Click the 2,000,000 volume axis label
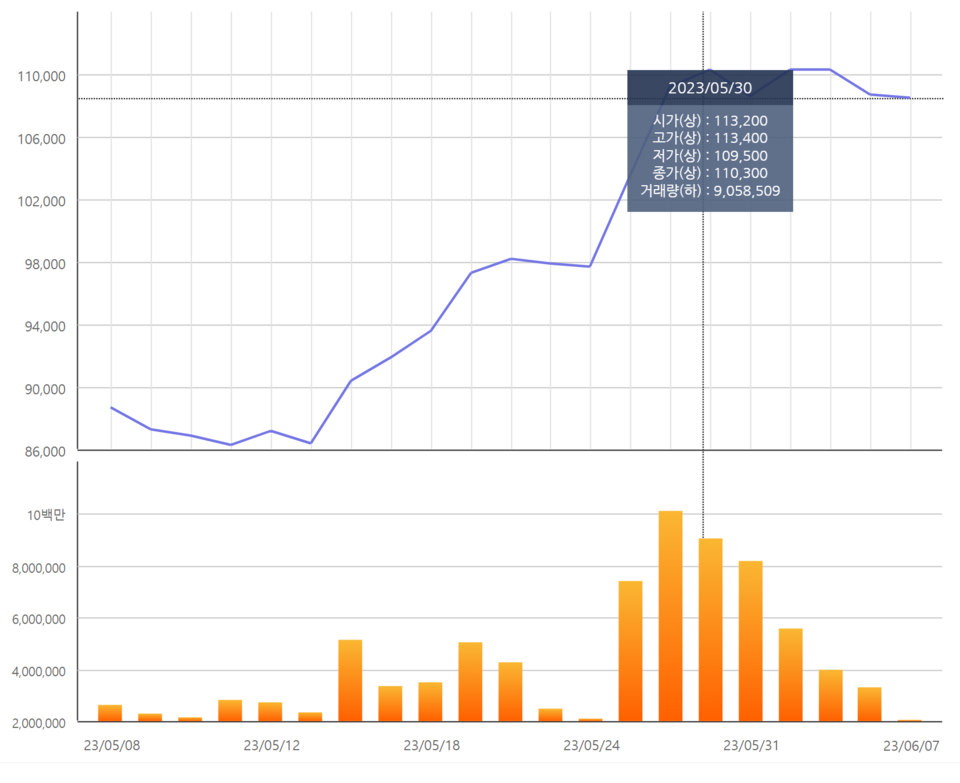Screen dimensions: 960x783 click(x=39, y=723)
